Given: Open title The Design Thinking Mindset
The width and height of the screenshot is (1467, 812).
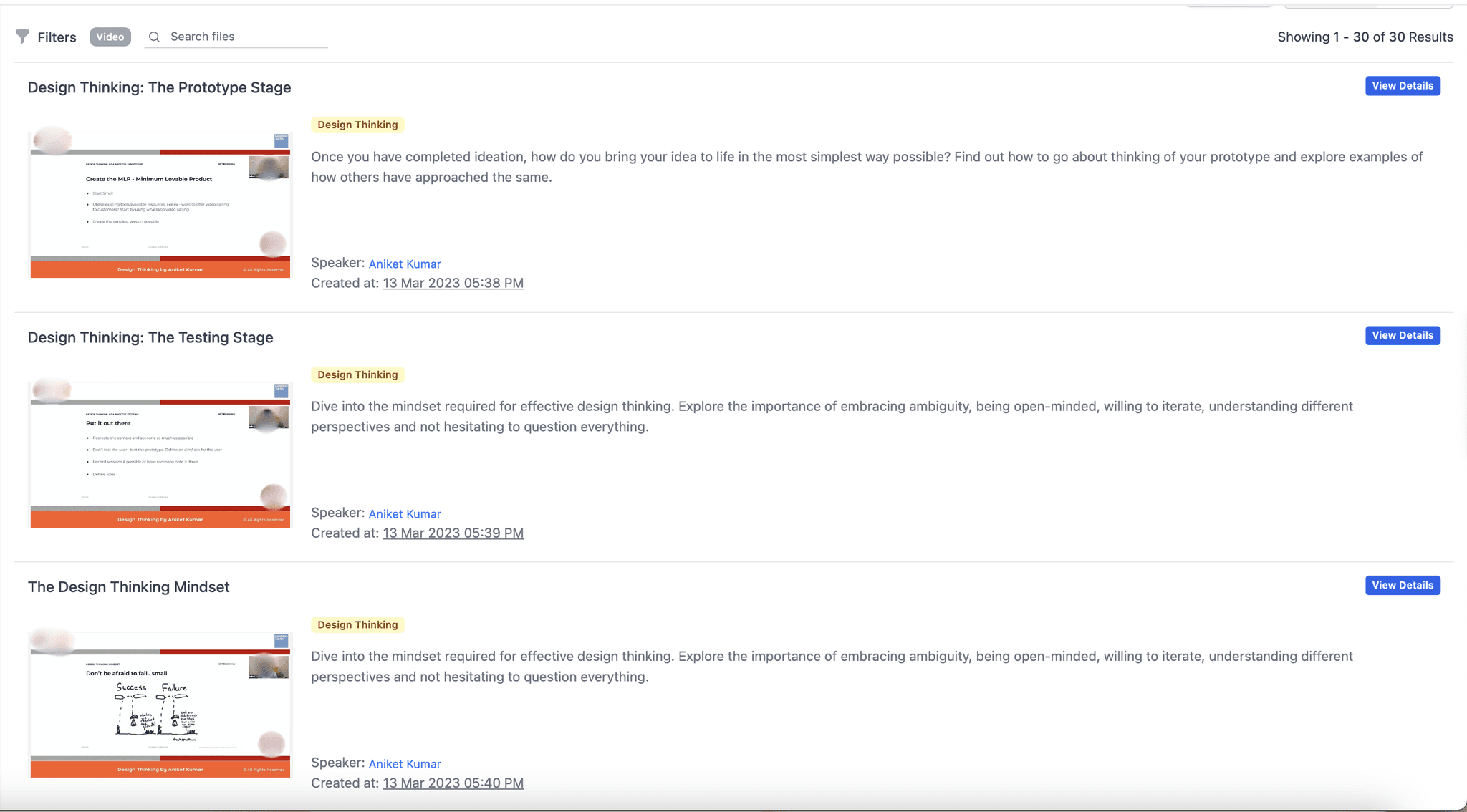Looking at the screenshot, I should click(129, 587).
